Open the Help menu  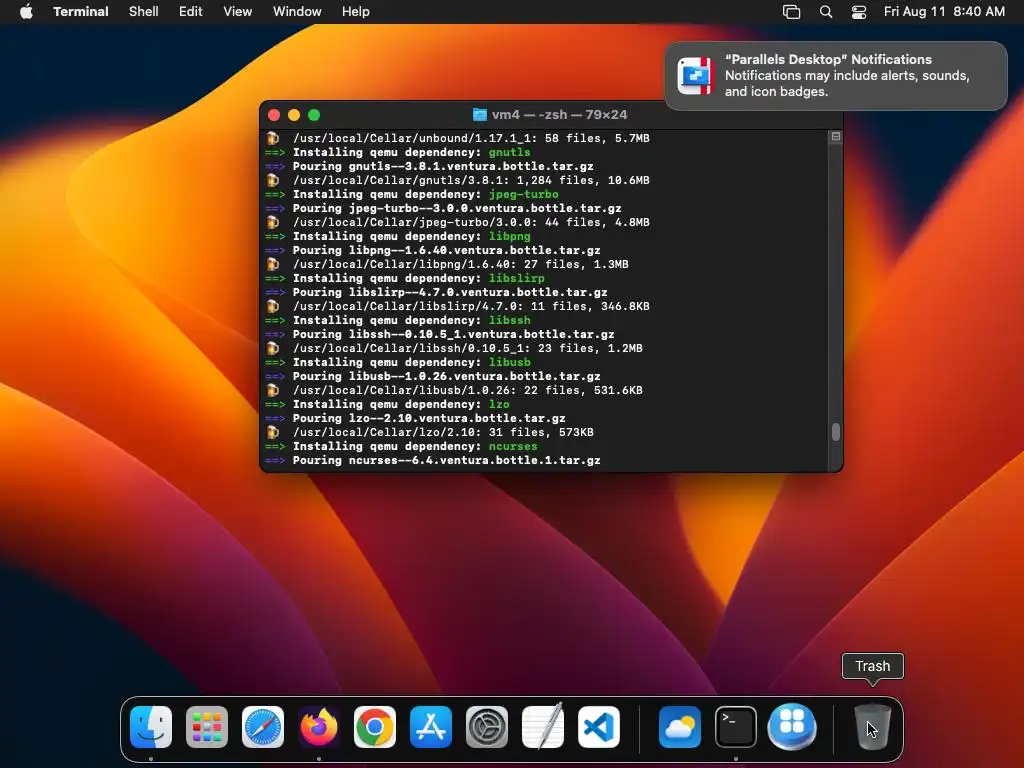tap(356, 12)
